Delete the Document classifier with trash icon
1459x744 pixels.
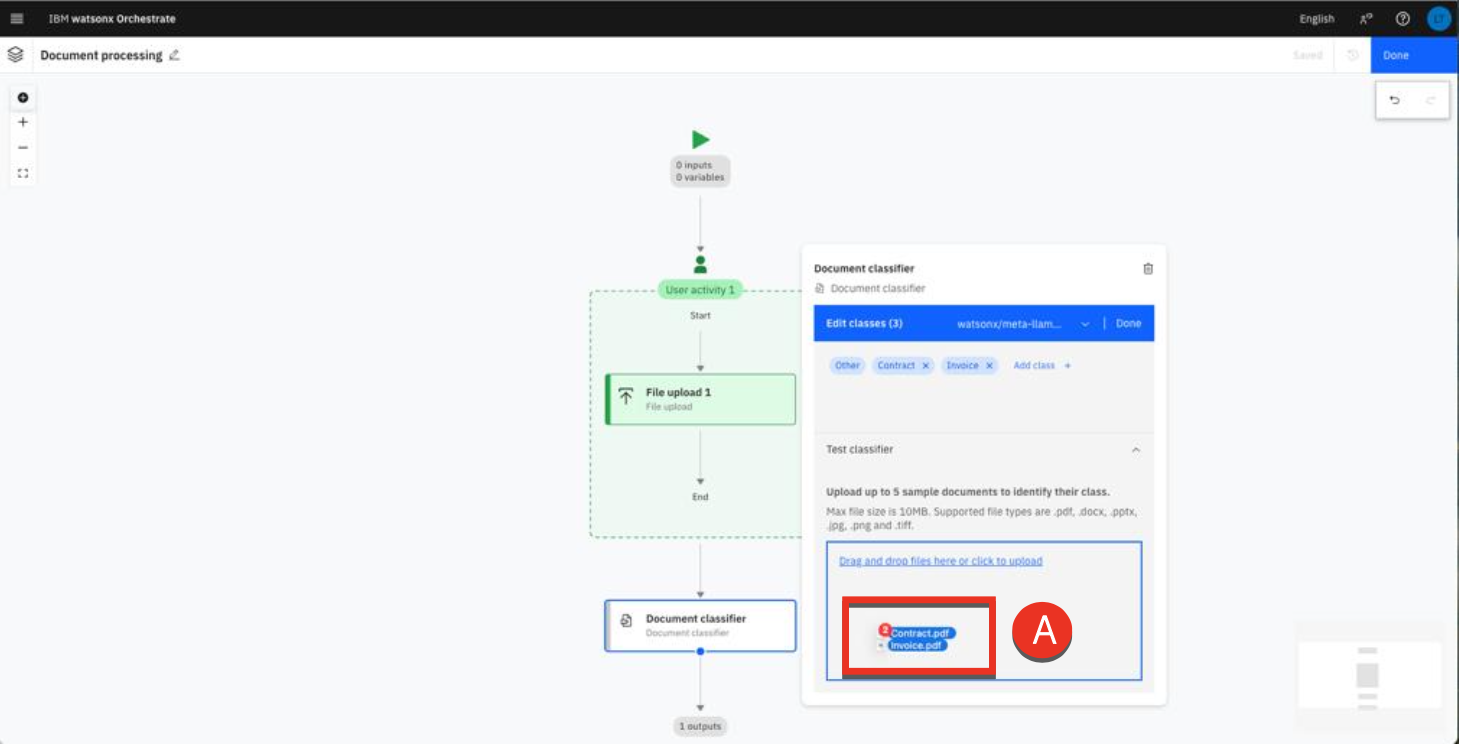(1148, 268)
